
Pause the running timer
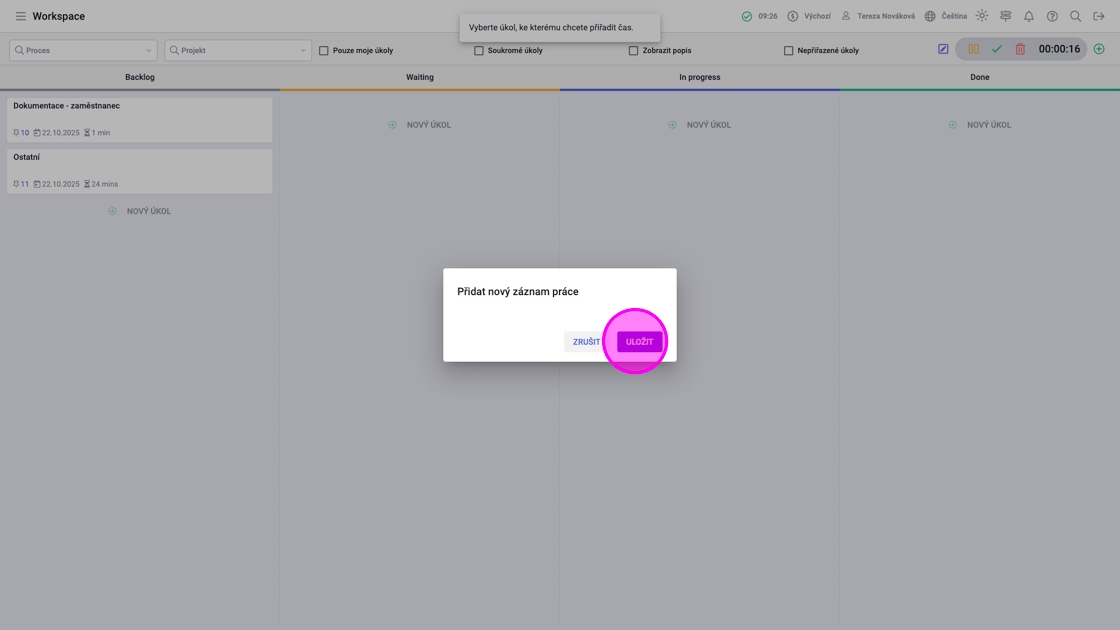974,49
